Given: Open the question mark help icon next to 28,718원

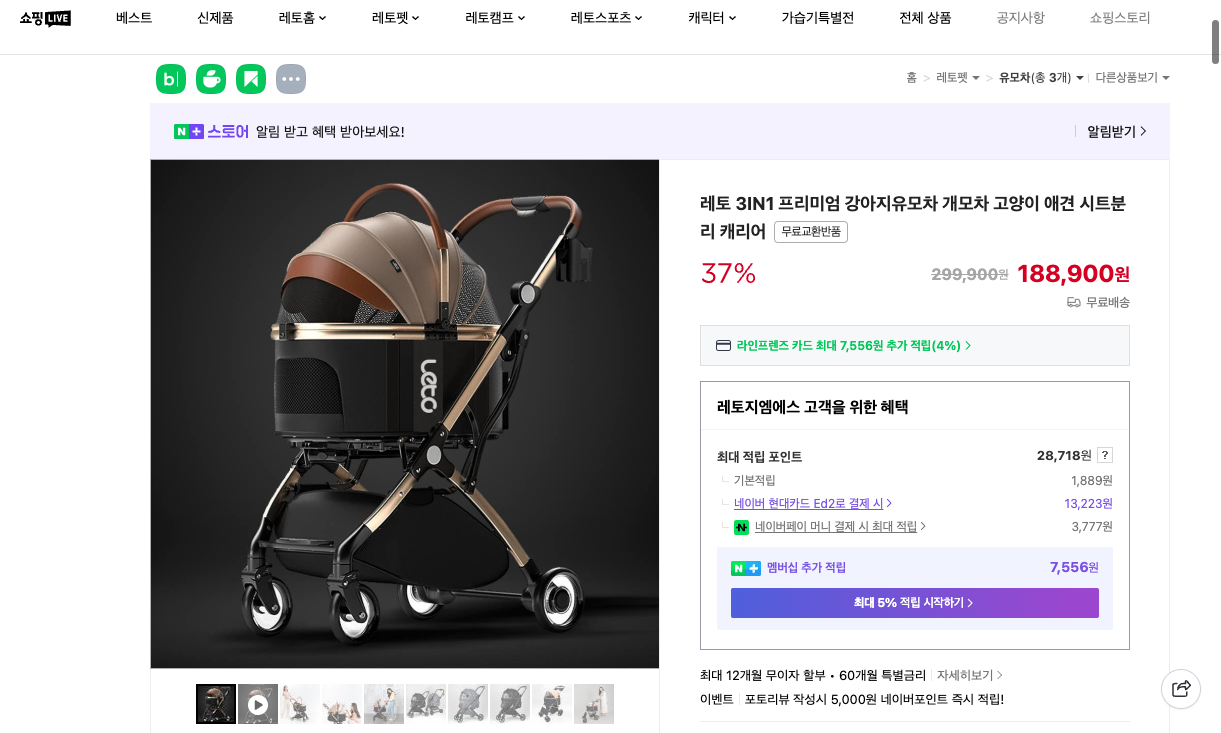Looking at the screenshot, I should (x=1103, y=455).
